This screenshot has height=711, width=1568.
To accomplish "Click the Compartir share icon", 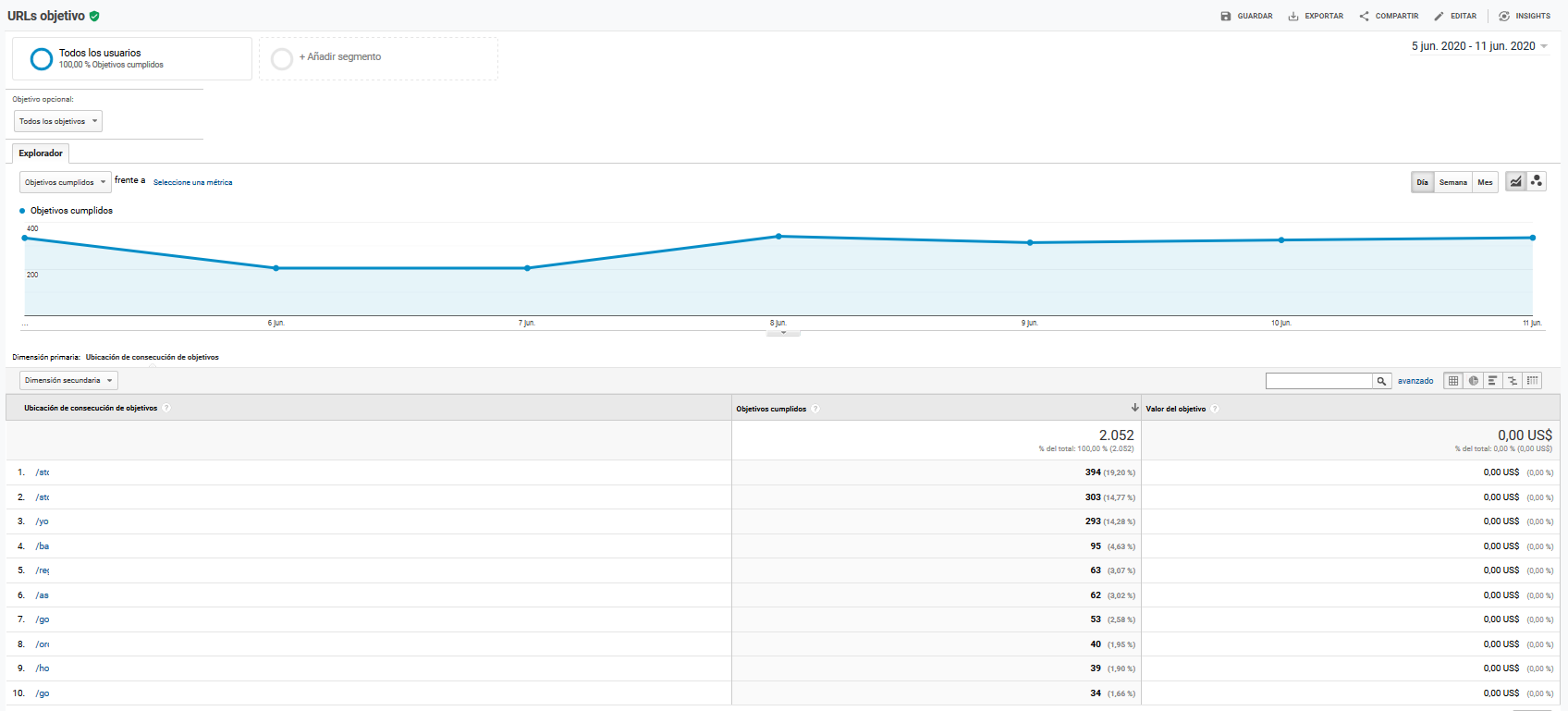I will 1364,16.
